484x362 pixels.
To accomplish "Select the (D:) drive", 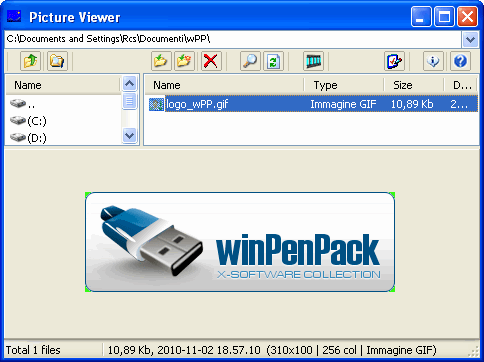I will coord(28,137).
